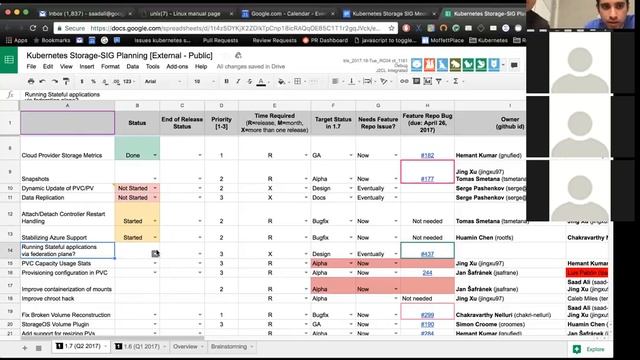Image resolution: width=640 pixels, height=360 pixels.
Task: Open the Add-ons menu
Action: [x=177, y=66]
